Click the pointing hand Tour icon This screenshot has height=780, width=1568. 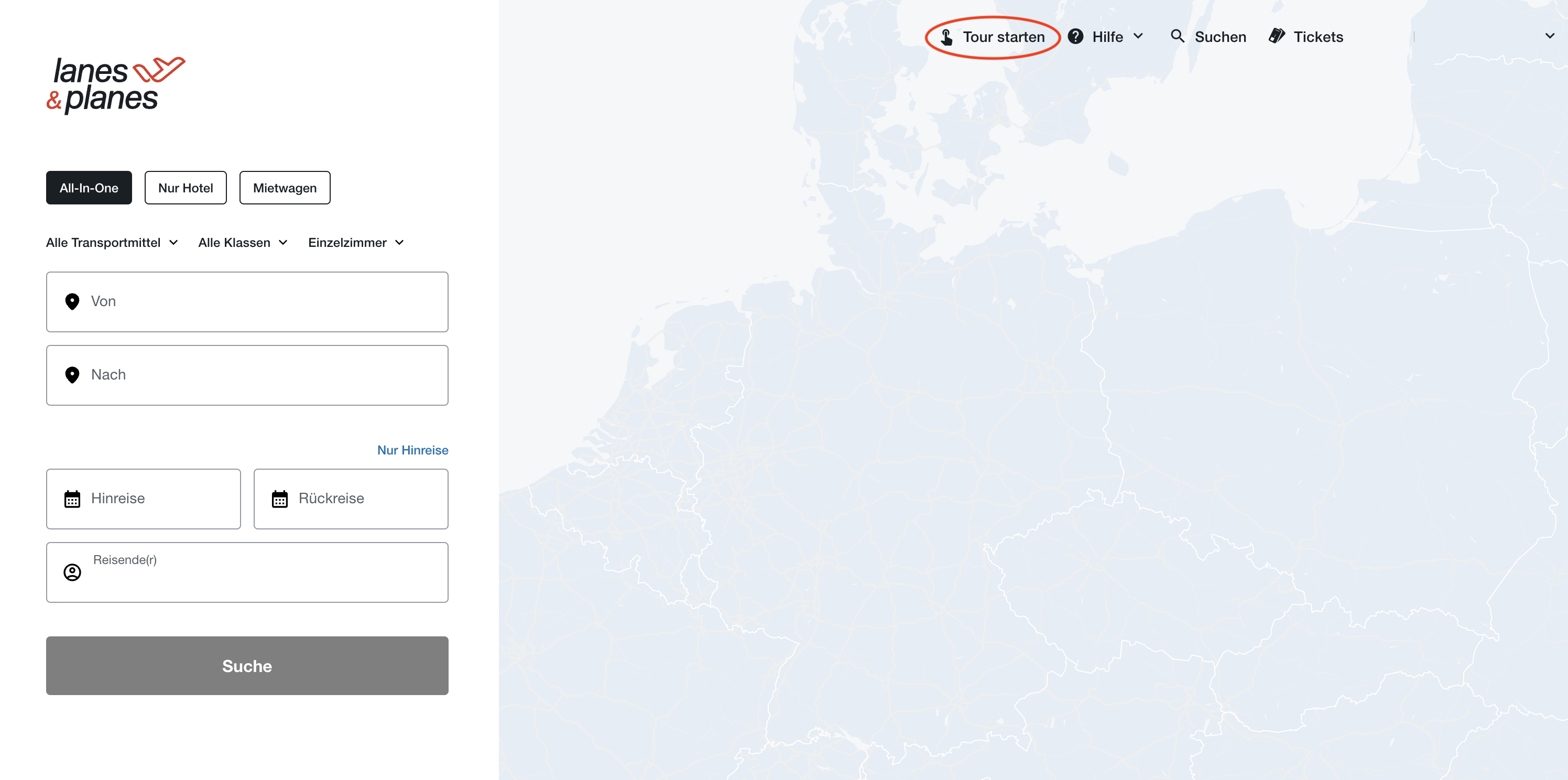click(x=946, y=37)
